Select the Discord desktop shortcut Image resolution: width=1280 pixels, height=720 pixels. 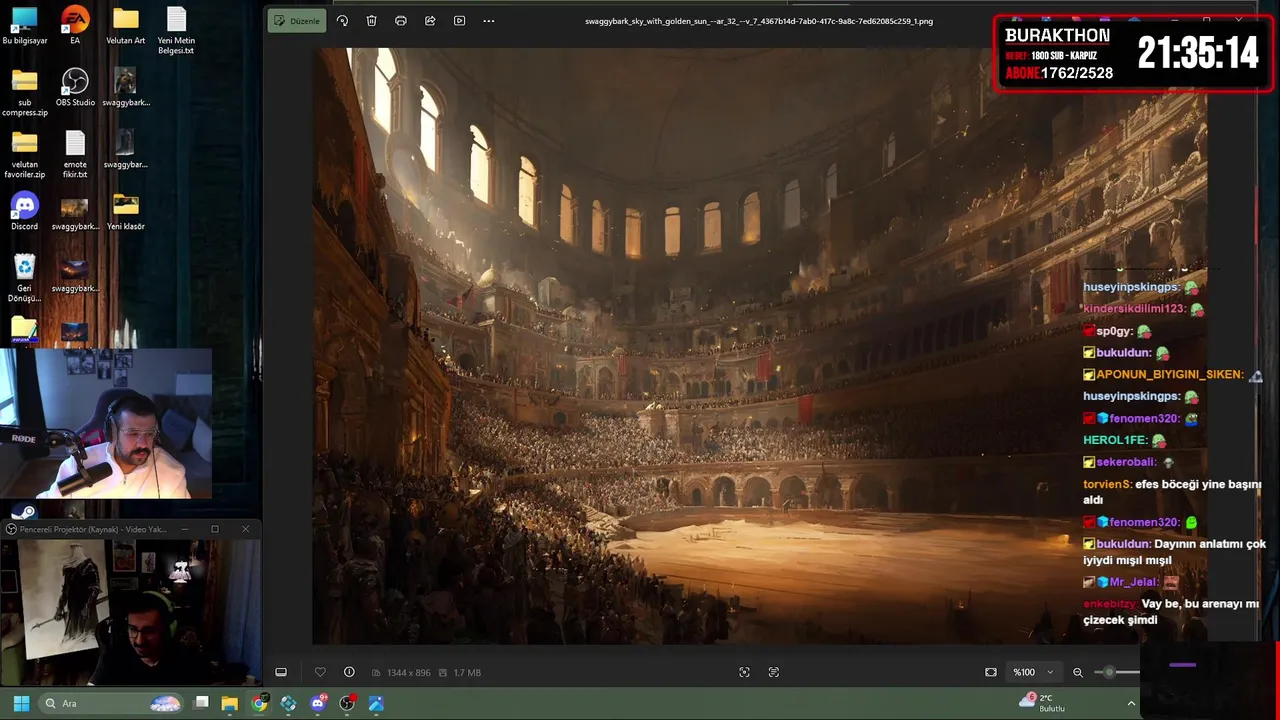pyautogui.click(x=24, y=212)
